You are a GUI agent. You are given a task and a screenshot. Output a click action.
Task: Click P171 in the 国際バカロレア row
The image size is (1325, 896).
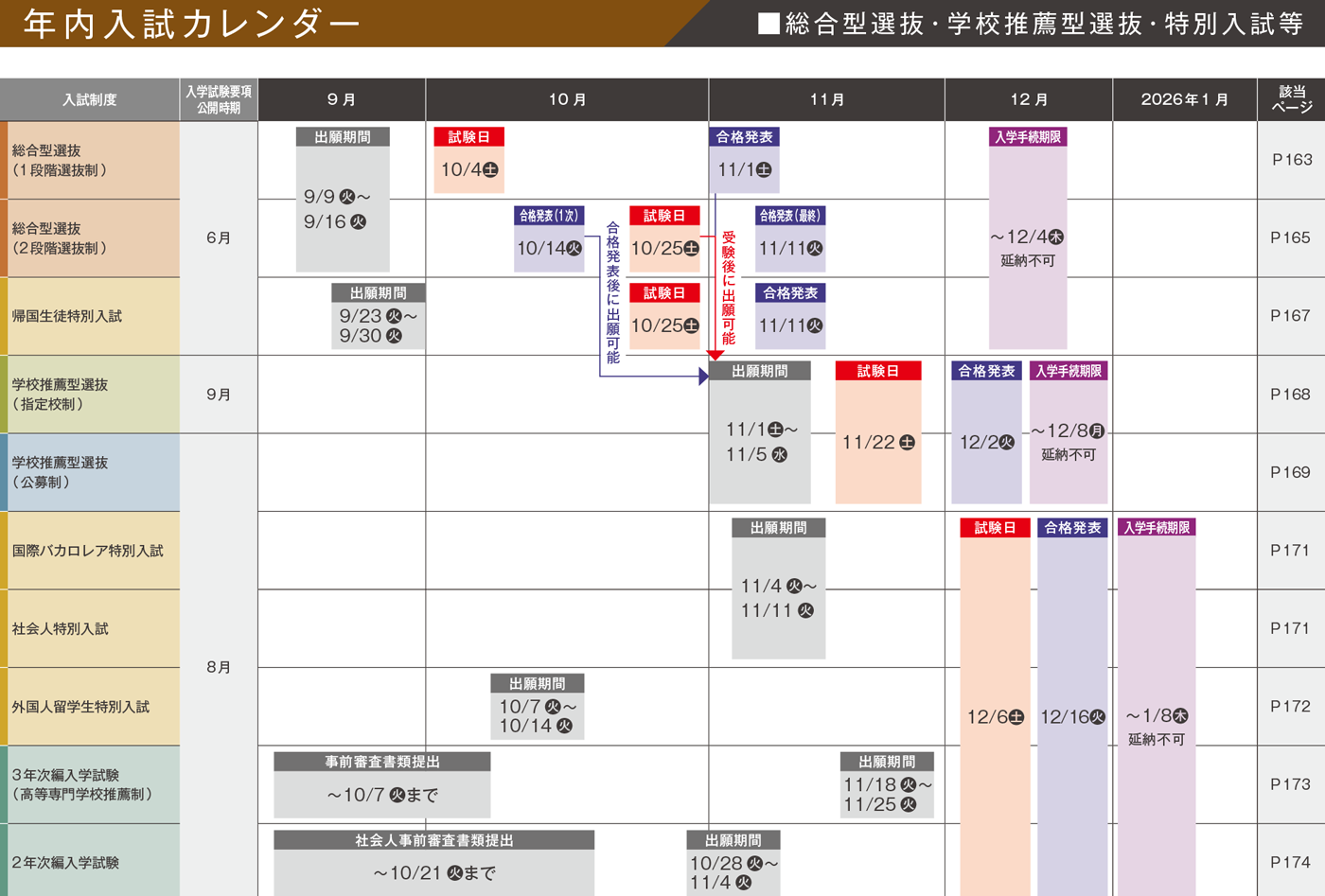(x=1291, y=551)
